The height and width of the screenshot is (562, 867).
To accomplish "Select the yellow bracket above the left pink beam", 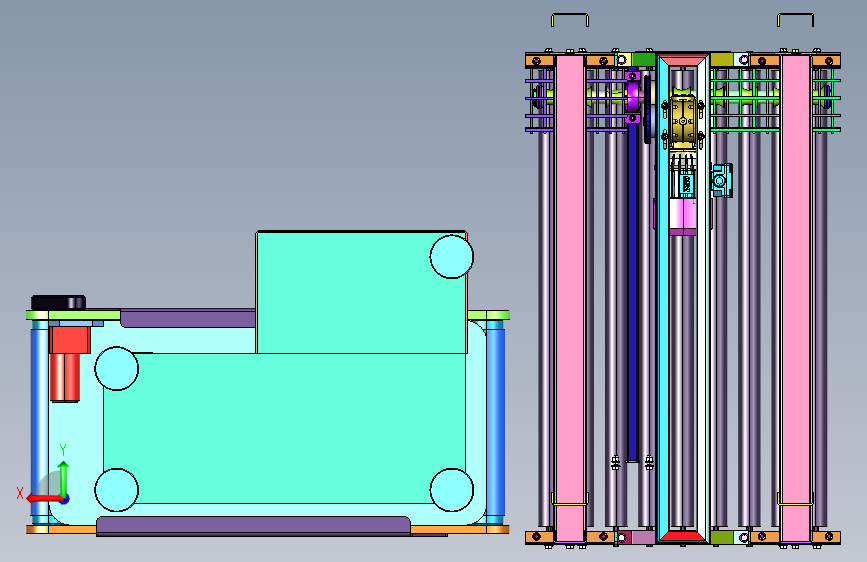I will 570,20.
